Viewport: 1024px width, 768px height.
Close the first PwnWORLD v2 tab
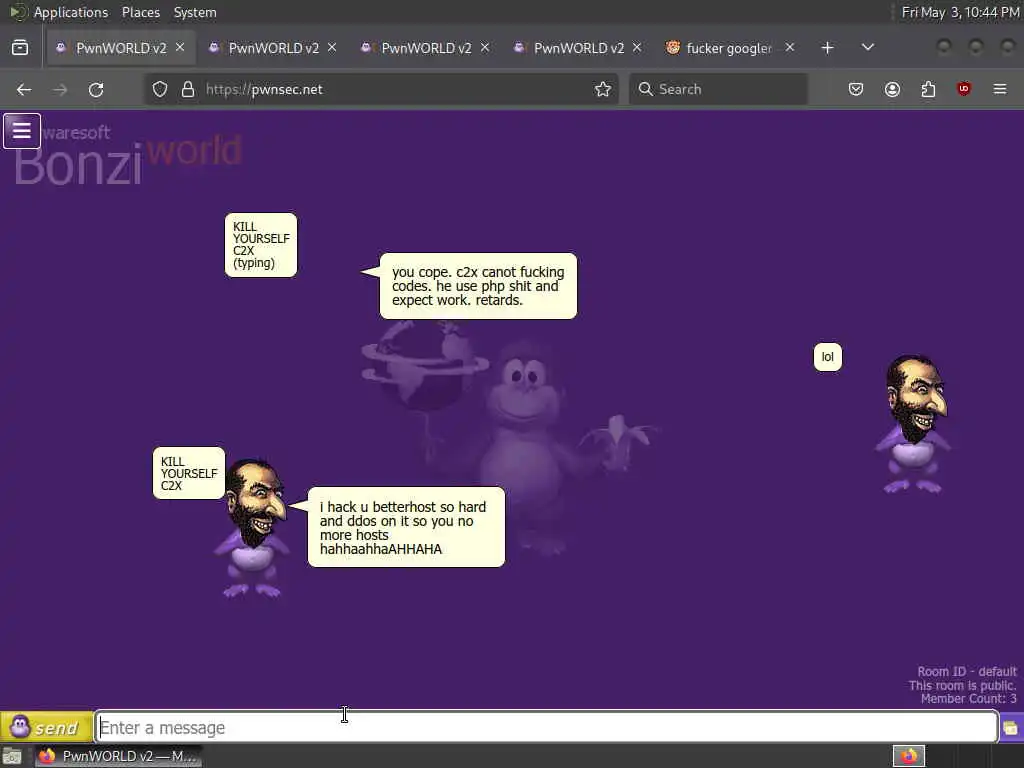(180, 48)
